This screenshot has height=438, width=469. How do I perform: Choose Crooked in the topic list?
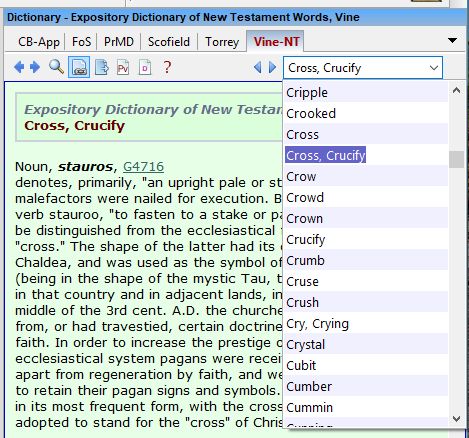click(365, 114)
